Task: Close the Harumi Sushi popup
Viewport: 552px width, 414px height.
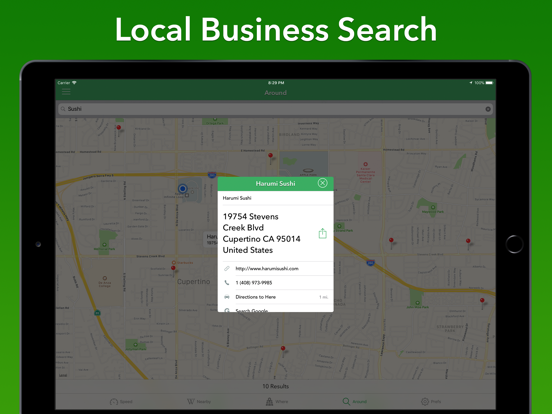Action: pyautogui.click(x=322, y=183)
